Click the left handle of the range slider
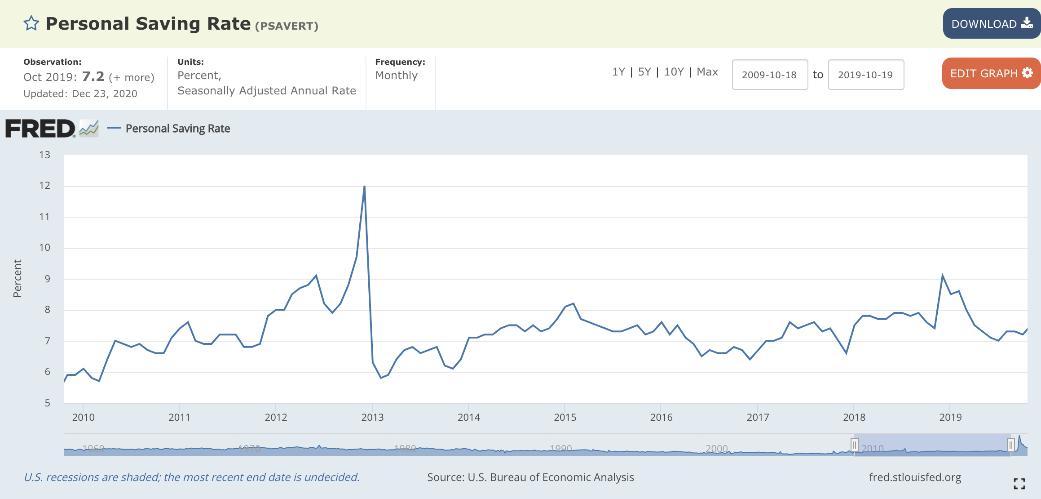 point(855,444)
